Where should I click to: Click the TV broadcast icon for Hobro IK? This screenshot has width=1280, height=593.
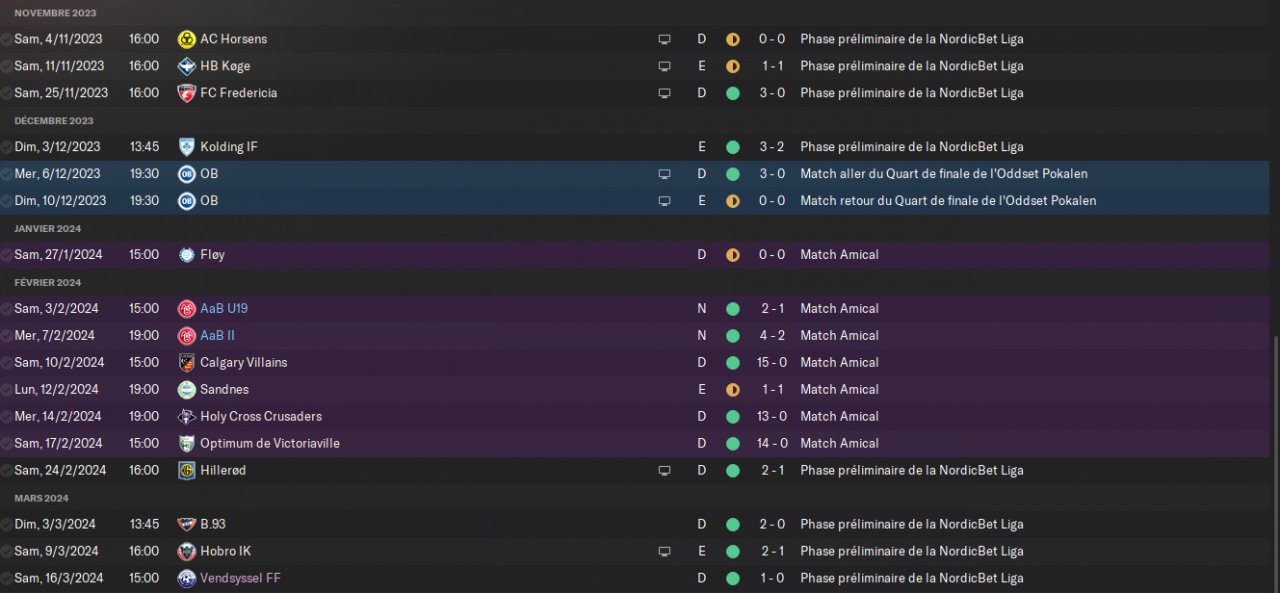click(x=664, y=551)
